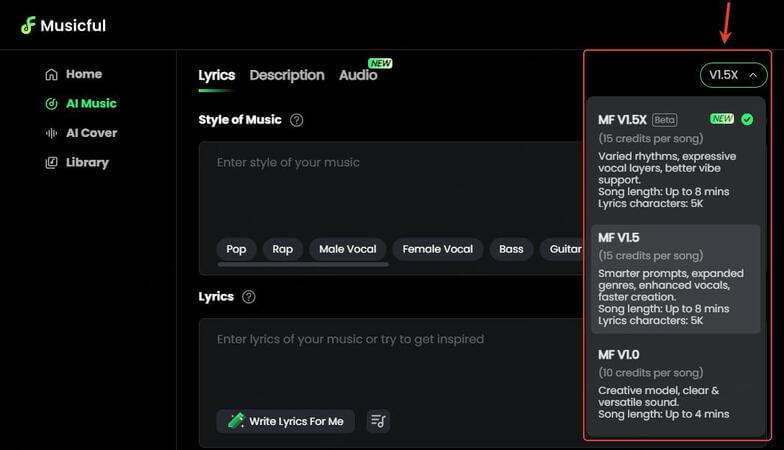Click the NEW badge on MF V1.5X
Image resolution: width=784 pixels, height=450 pixels.
coord(722,119)
